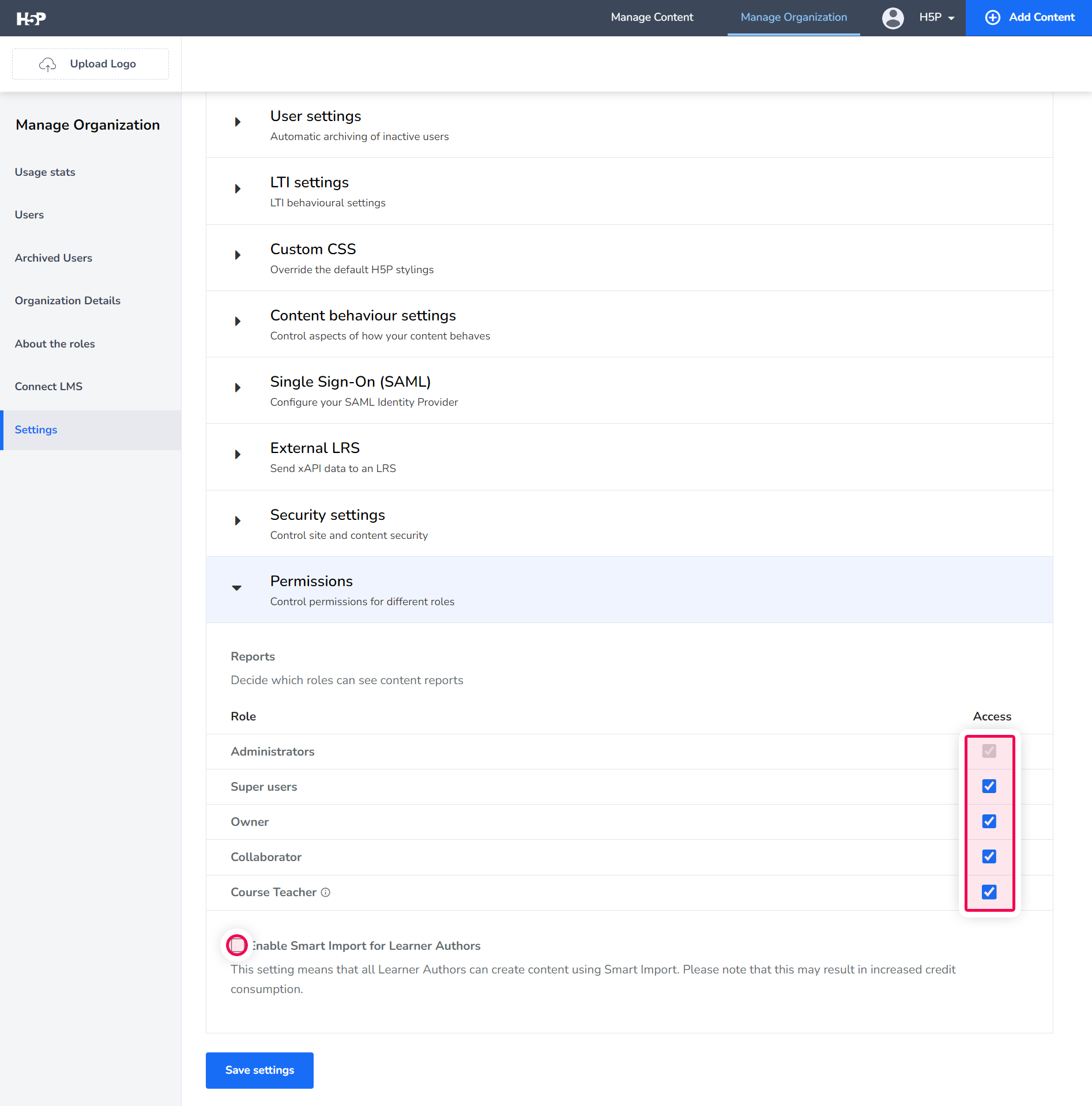Image resolution: width=1092 pixels, height=1106 pixels.
Task: Click the Save settings button
Action: click(259, 1070)
